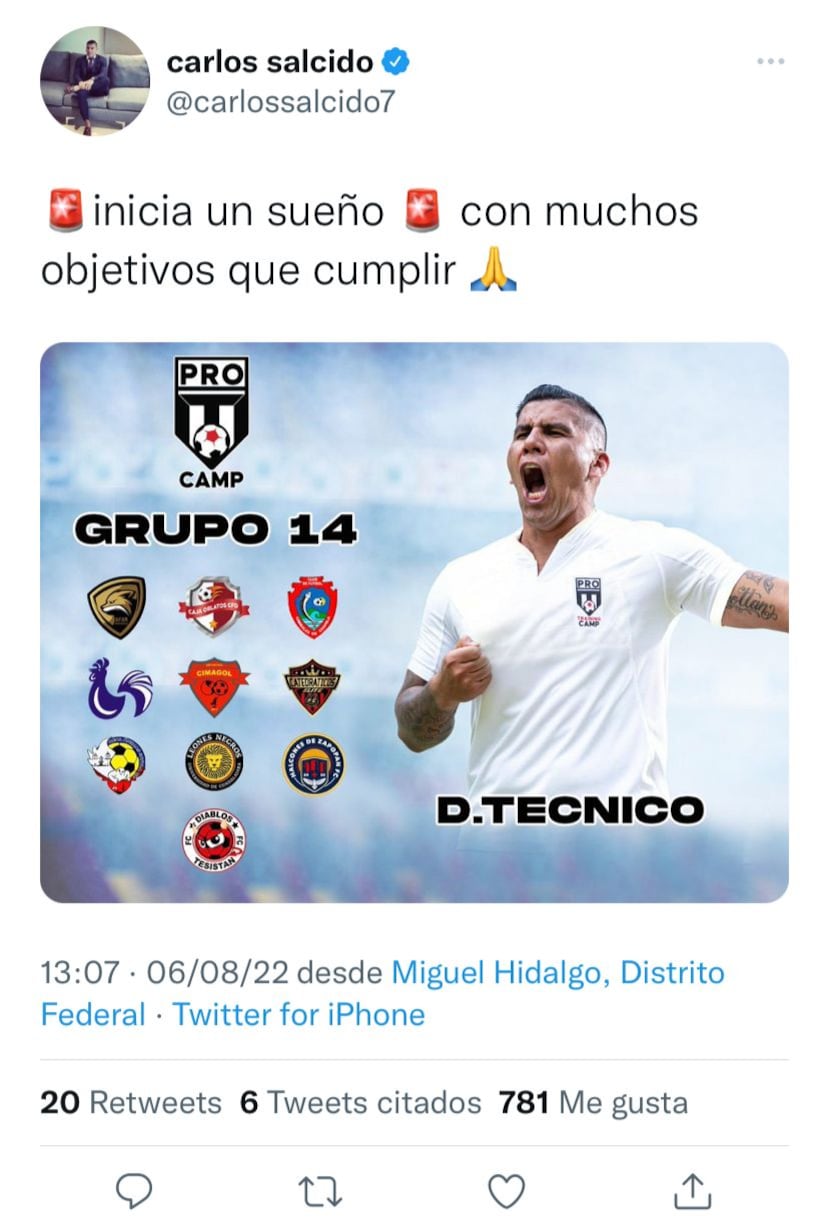Open the three-dot tweet options menu
The height and width of the screenshot is (1227, 829).
771,62
